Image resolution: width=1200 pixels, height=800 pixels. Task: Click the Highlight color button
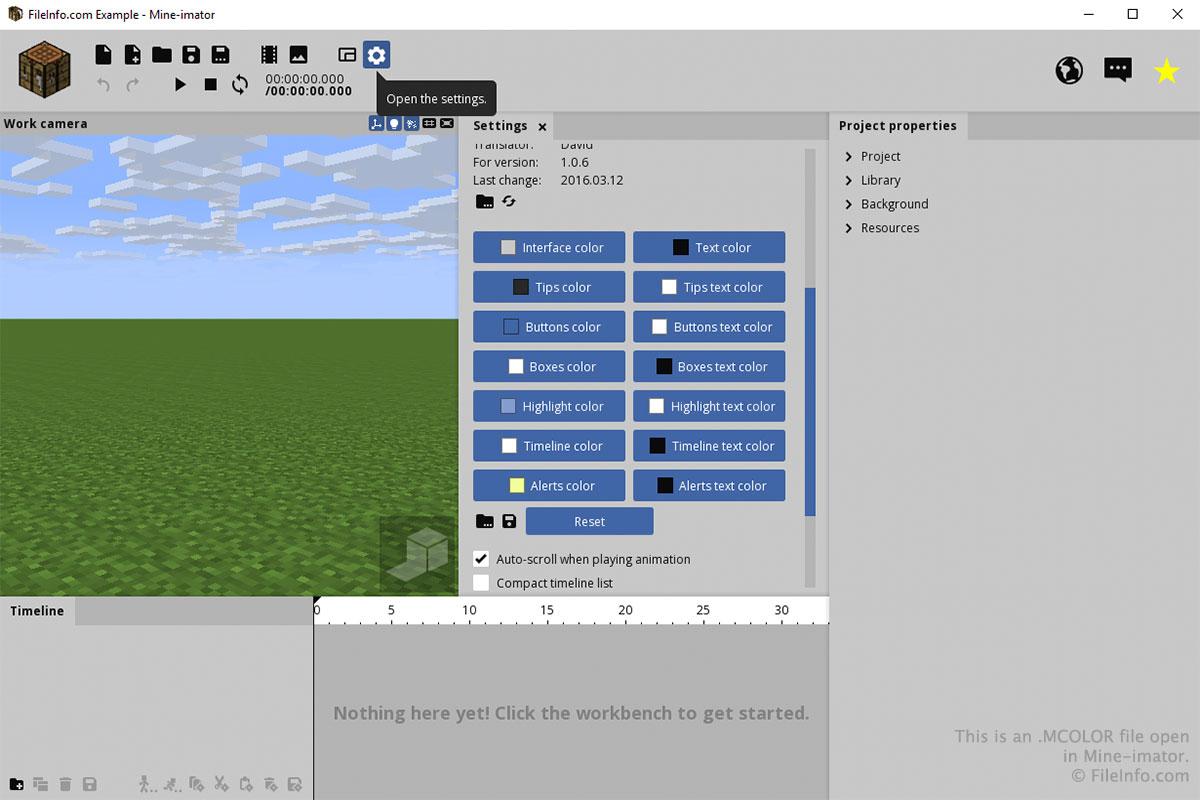[549, 406]
